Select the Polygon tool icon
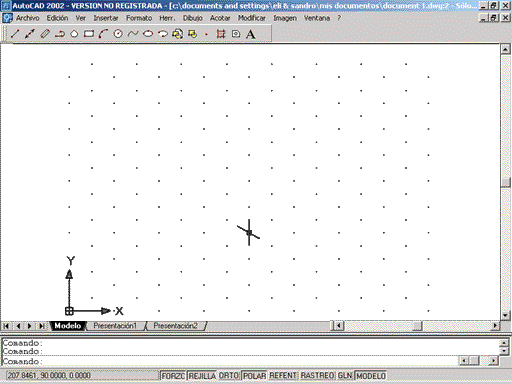 (x=74, y=34)
